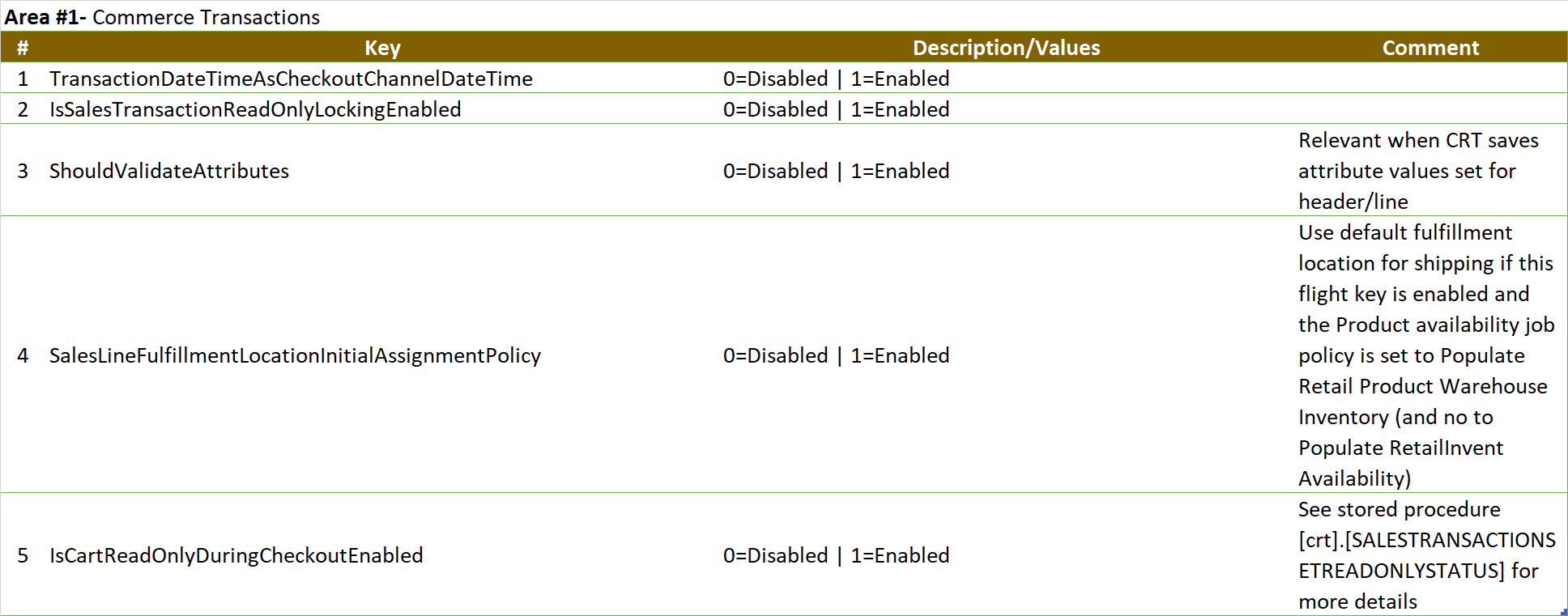Select comment about default fulfillment location
The image size is (1568, 616).
tap(1430, 355)
